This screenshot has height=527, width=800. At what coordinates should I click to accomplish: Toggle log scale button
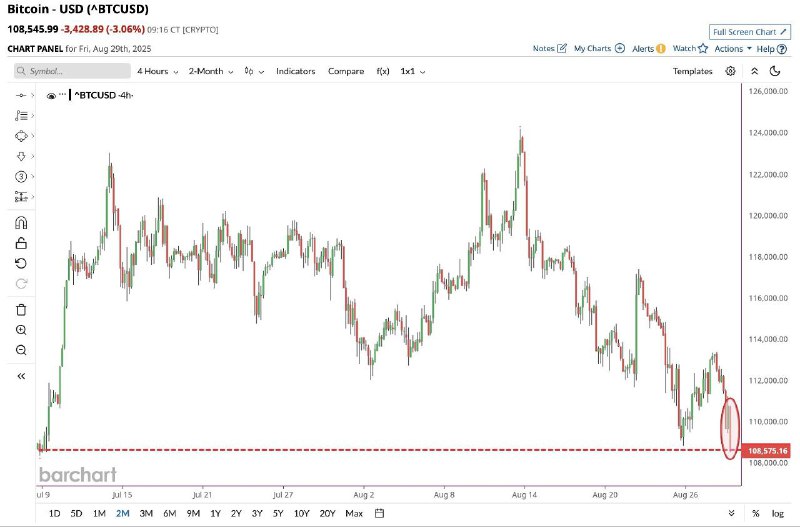(778, 513)
